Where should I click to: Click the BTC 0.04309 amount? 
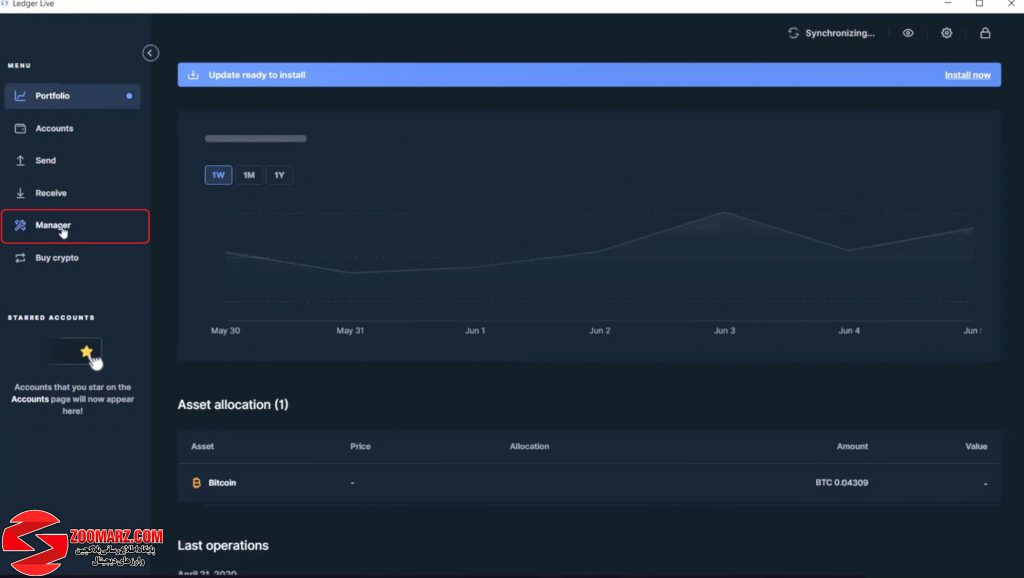(841, 483)
